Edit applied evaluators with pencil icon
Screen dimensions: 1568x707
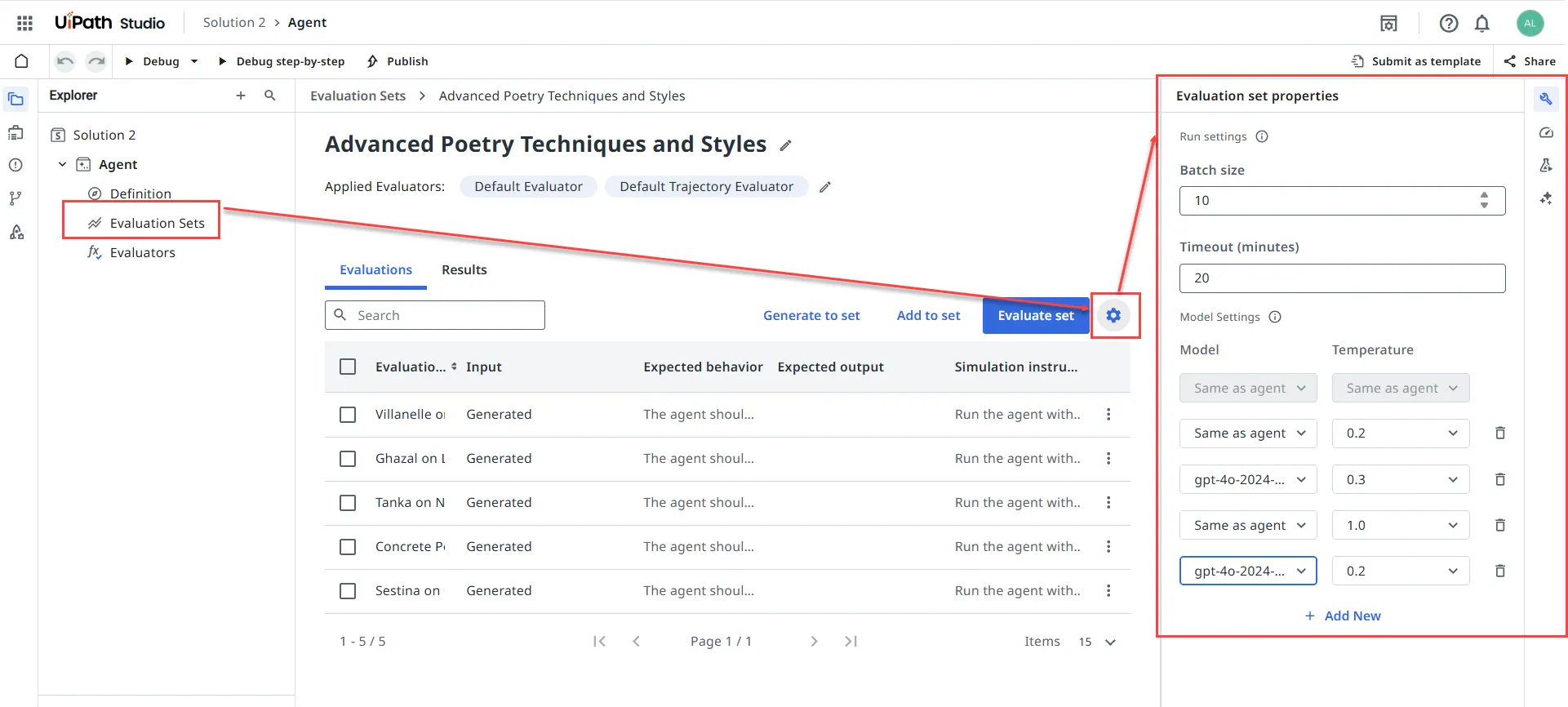[x=825, y=187]
